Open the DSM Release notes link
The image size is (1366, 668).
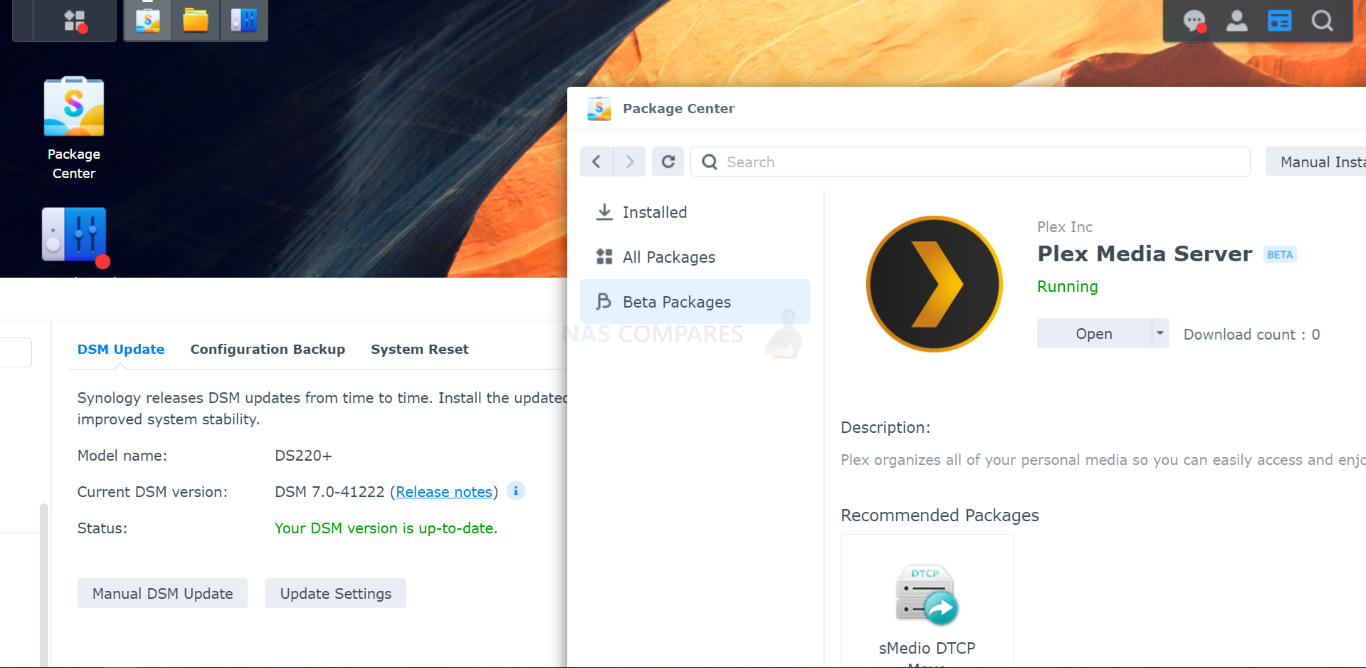click(444, 492)
